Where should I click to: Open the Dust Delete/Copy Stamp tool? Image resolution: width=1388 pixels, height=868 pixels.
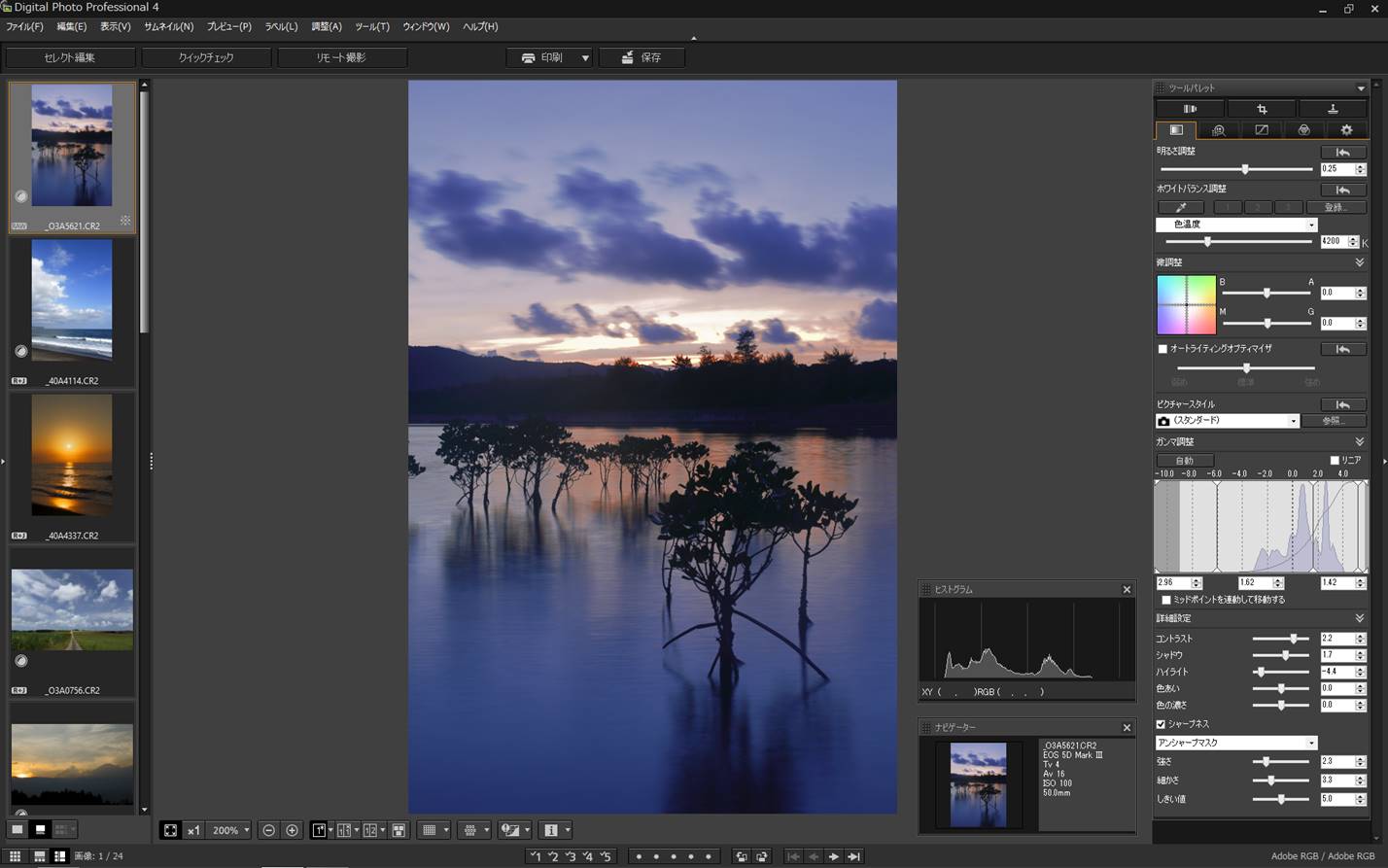(x=1333, y=108)
